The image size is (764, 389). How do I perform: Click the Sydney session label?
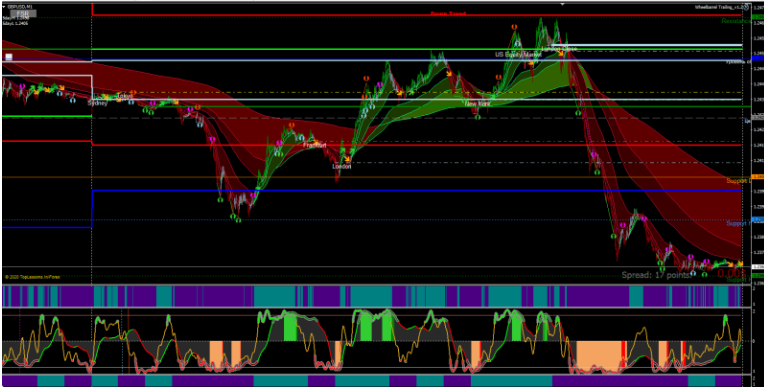point(97,103)
